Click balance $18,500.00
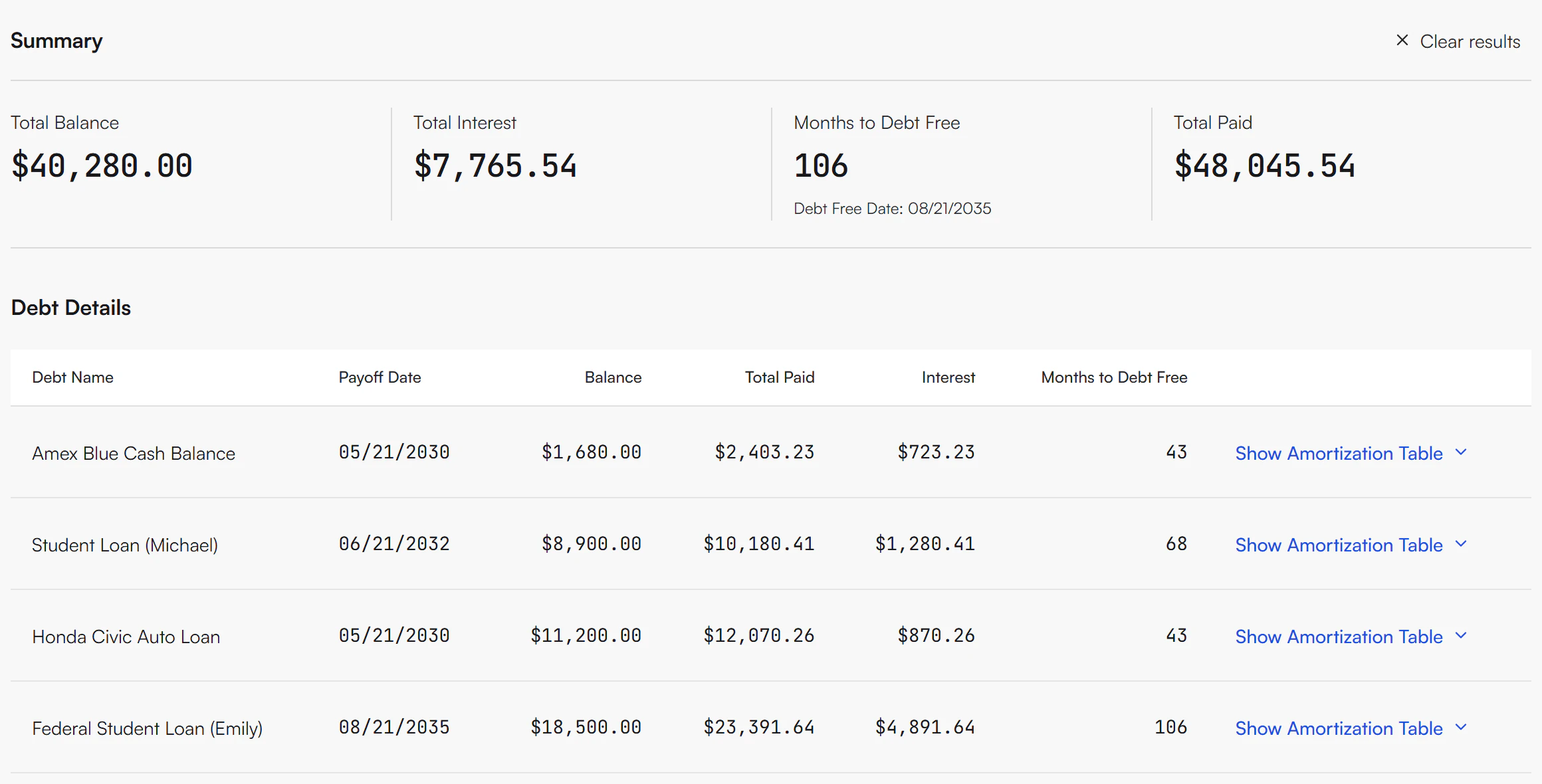Viewport: 1542px width, 784px height. [x=586, y=728]
